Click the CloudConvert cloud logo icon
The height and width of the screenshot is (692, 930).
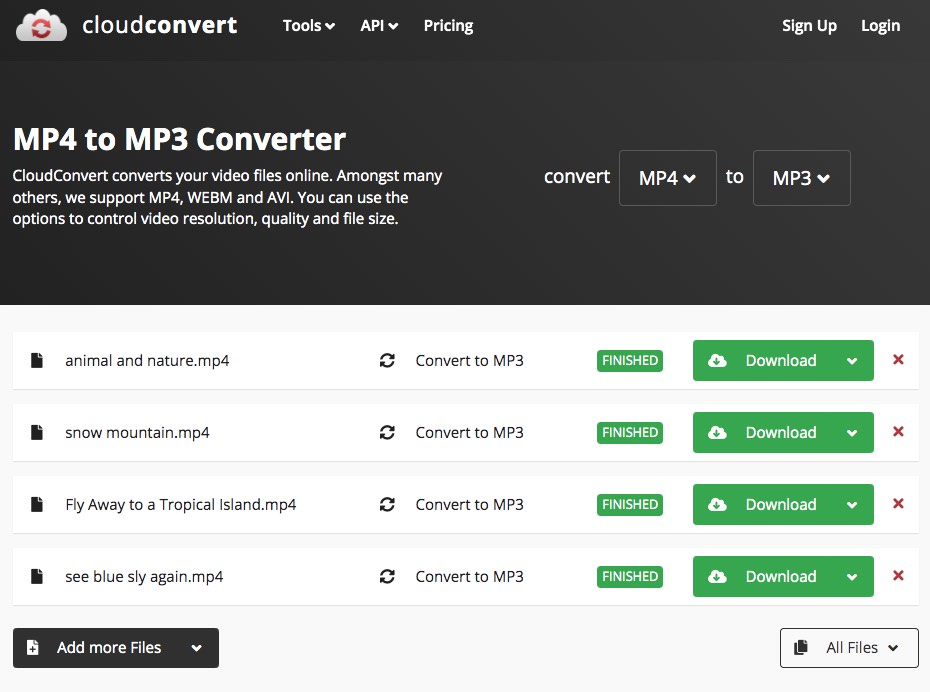tap(40, 25)
